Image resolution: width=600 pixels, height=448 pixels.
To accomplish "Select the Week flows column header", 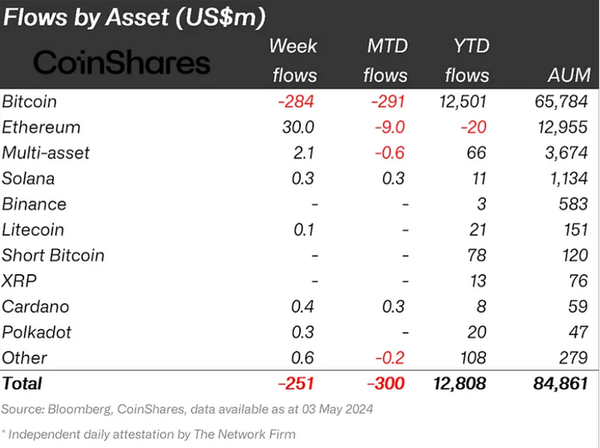I will [293, 60].
